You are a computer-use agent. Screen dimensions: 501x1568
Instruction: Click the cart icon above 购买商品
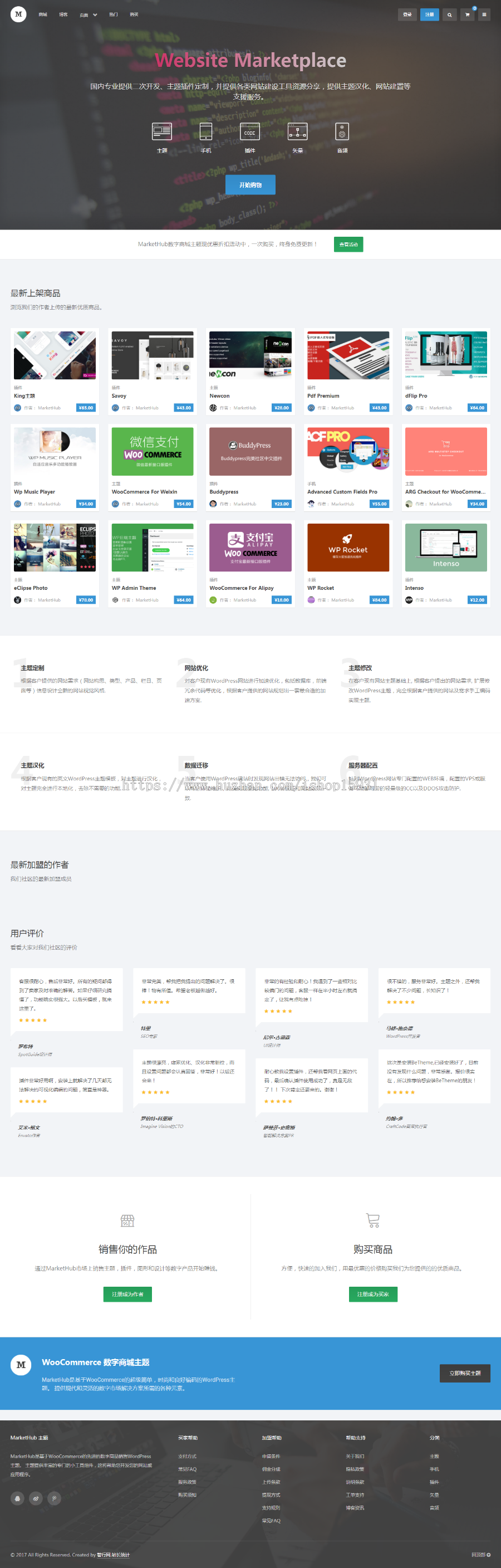point(373,1220)
